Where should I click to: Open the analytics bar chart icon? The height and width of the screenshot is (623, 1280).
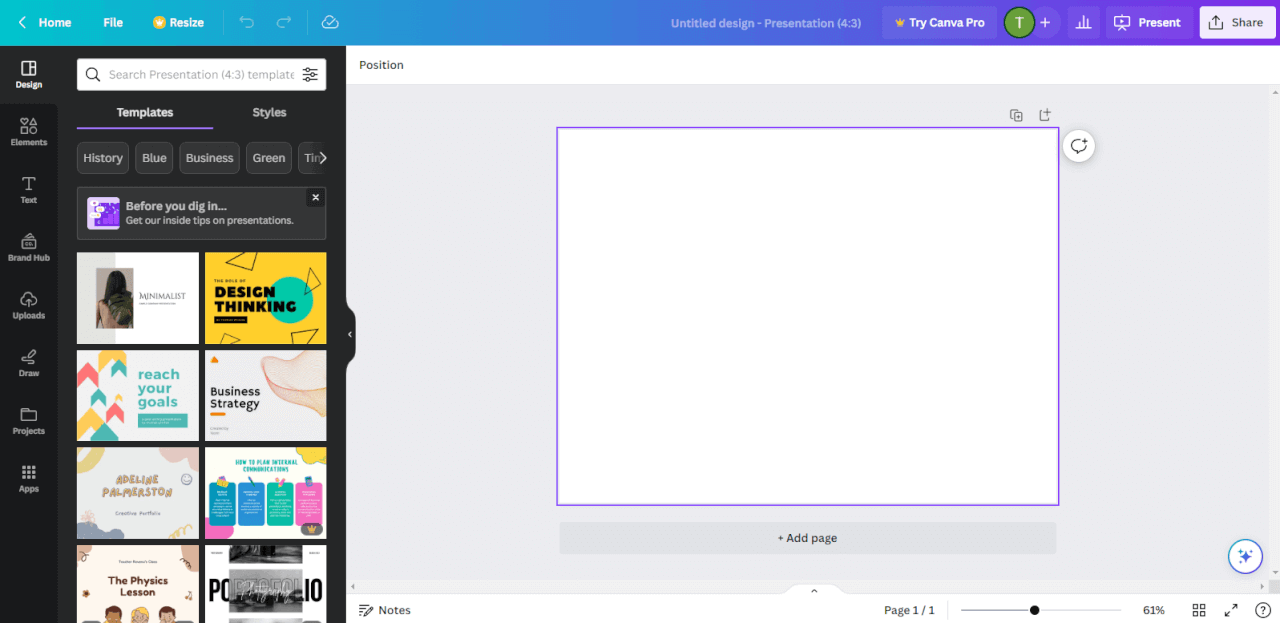[1082, 22]
